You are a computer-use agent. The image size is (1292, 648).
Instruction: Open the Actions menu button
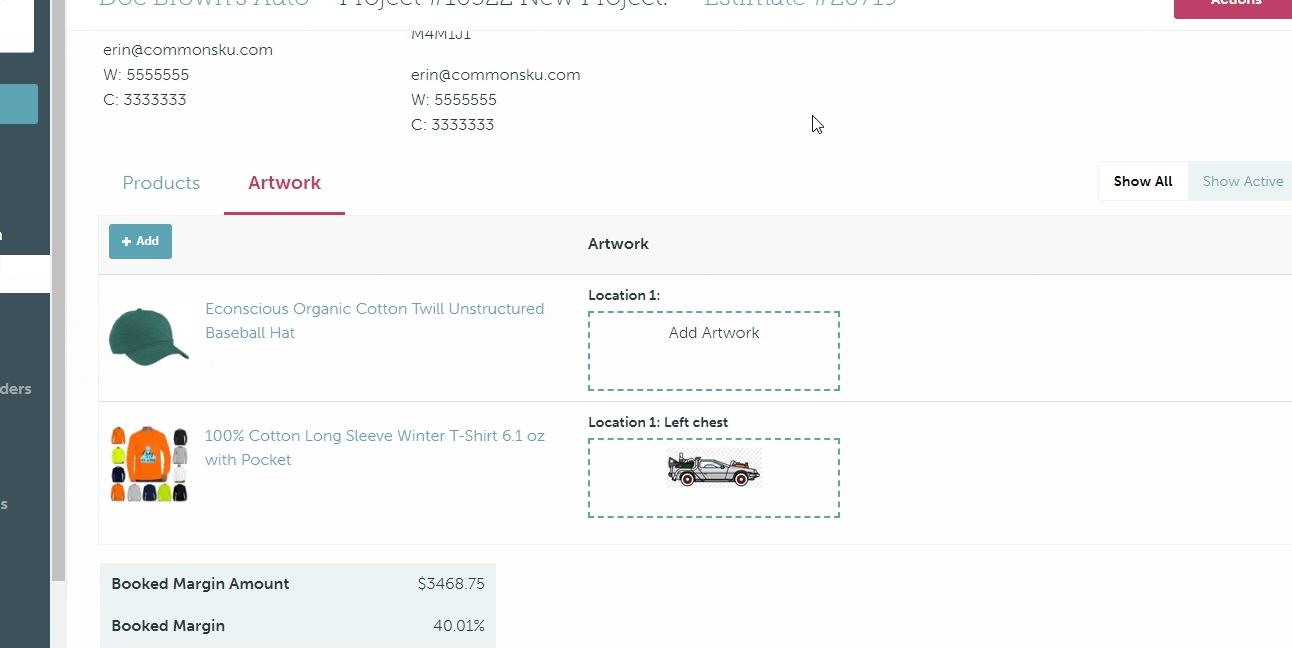click(1235, 5)
